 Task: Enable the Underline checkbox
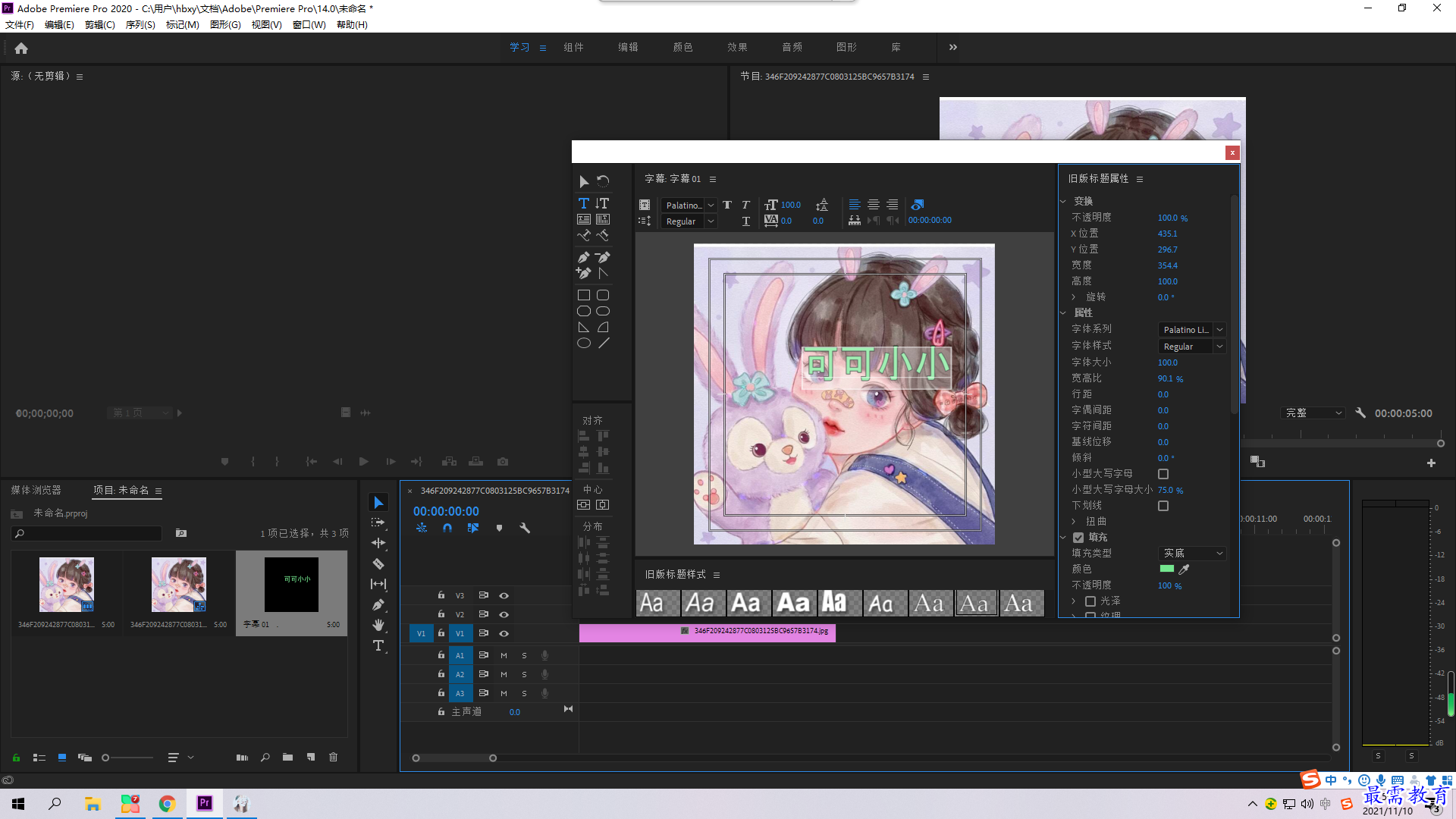pyautogui.click(x=1163, y=506)
